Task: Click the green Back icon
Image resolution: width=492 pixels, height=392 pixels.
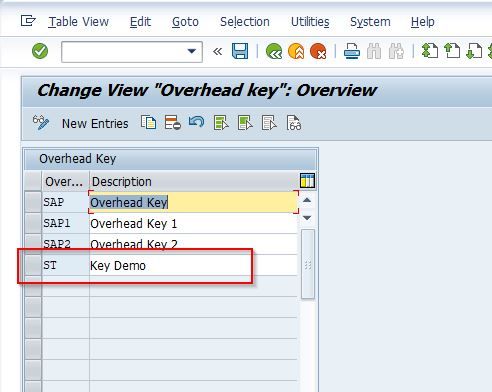Action: pos(274,51)
